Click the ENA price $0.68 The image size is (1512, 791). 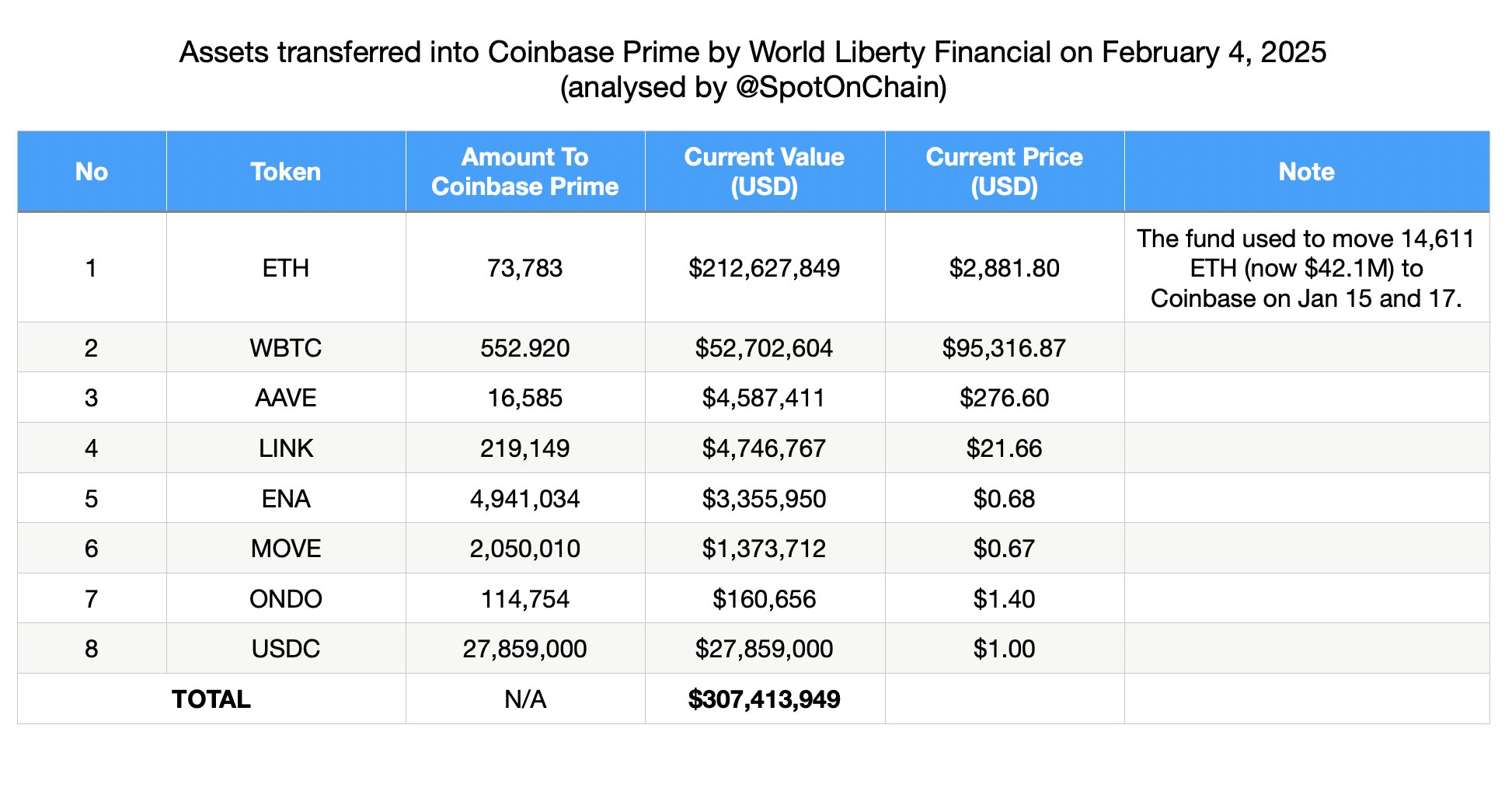coord(1004,498)
